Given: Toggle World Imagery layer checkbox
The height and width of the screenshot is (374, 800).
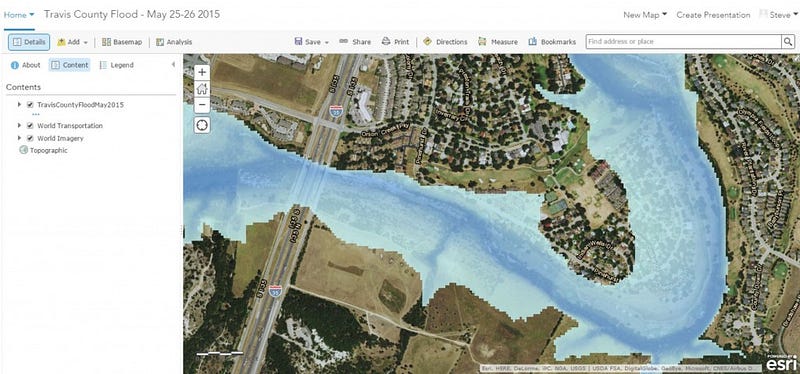Looking at the screenshot, I should click(x=30, y=138).
